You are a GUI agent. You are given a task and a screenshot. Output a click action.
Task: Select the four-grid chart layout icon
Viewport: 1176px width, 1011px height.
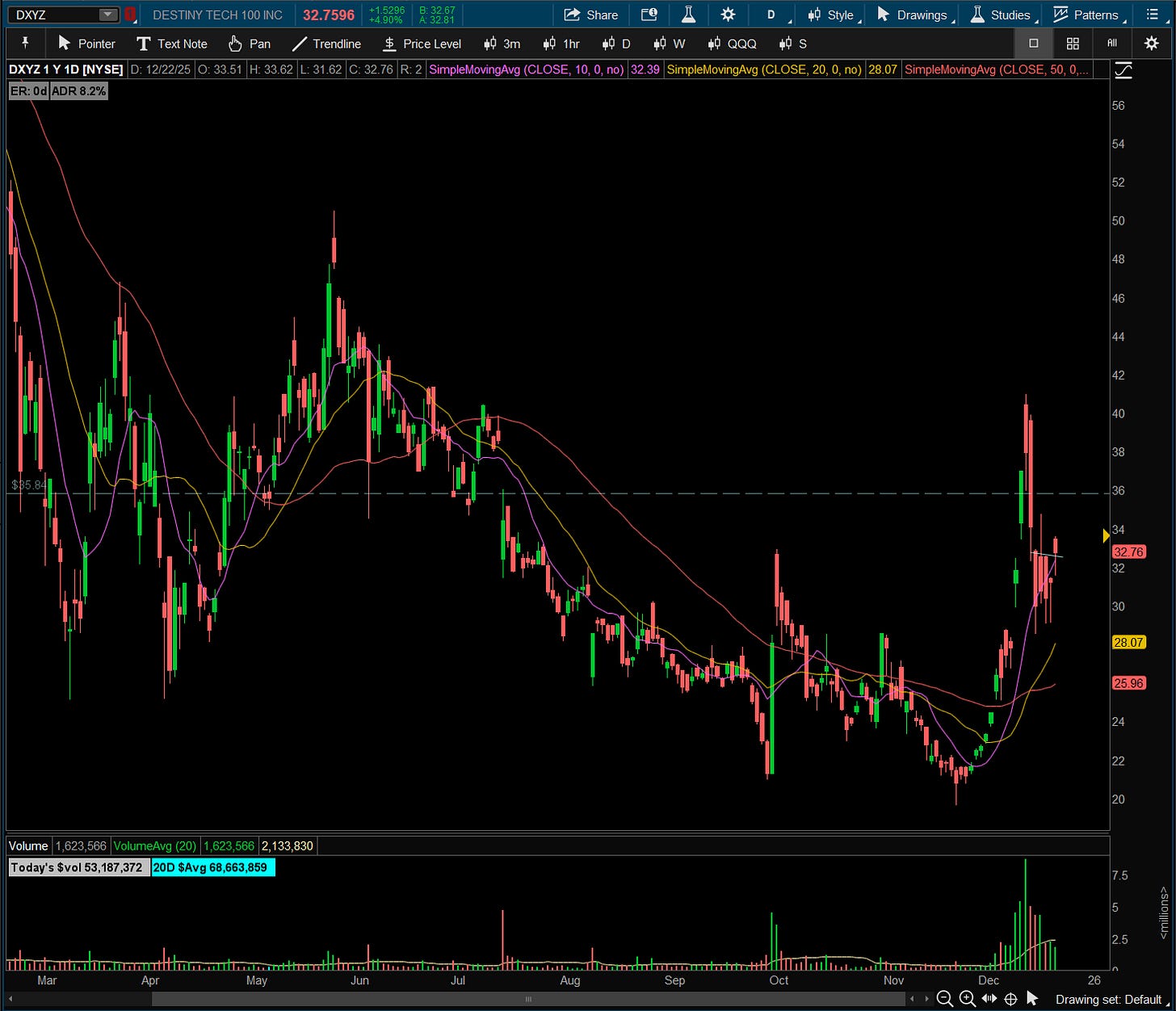coord(1073,44)
